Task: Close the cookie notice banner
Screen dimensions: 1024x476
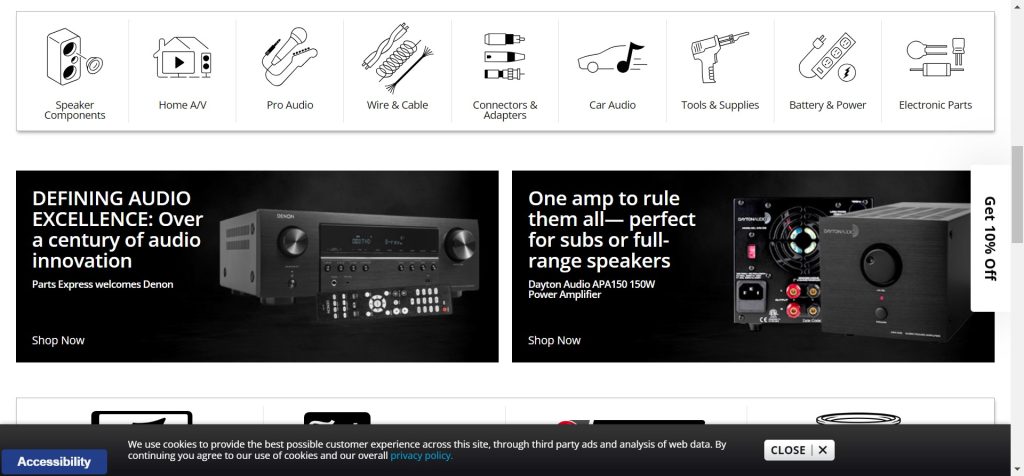Action: 799,450
